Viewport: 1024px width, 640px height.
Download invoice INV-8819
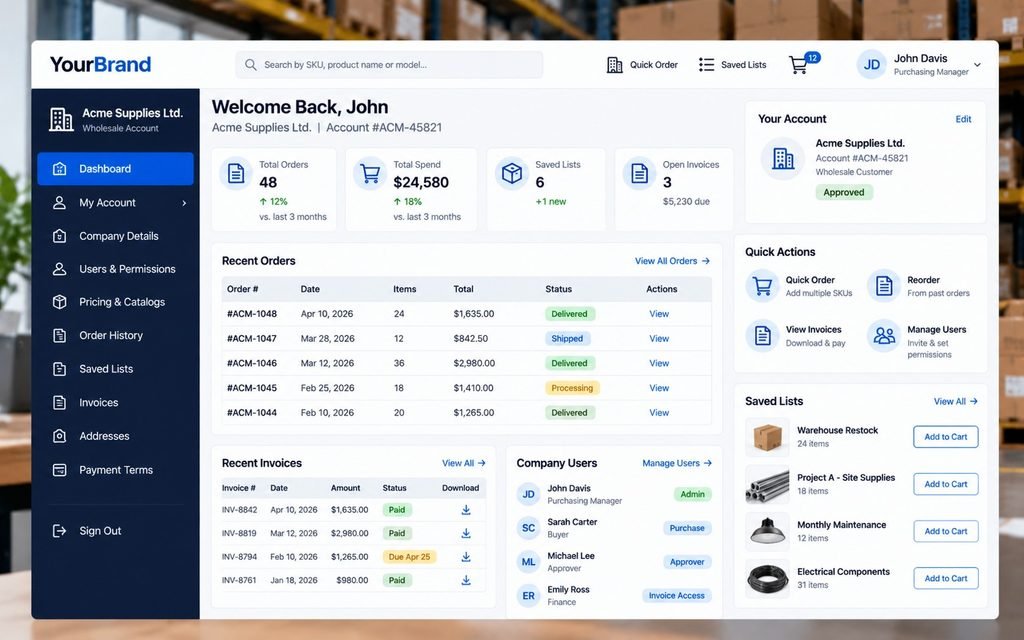coord(466,533)
